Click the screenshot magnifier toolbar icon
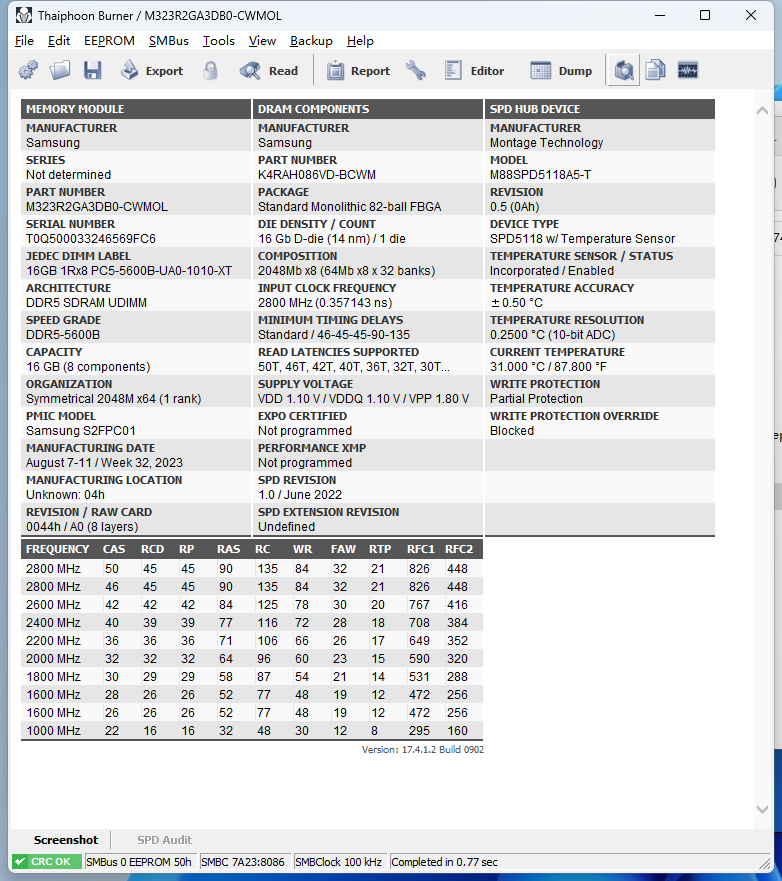The height and width of the screenshot is (881, 782). [624, 71]
